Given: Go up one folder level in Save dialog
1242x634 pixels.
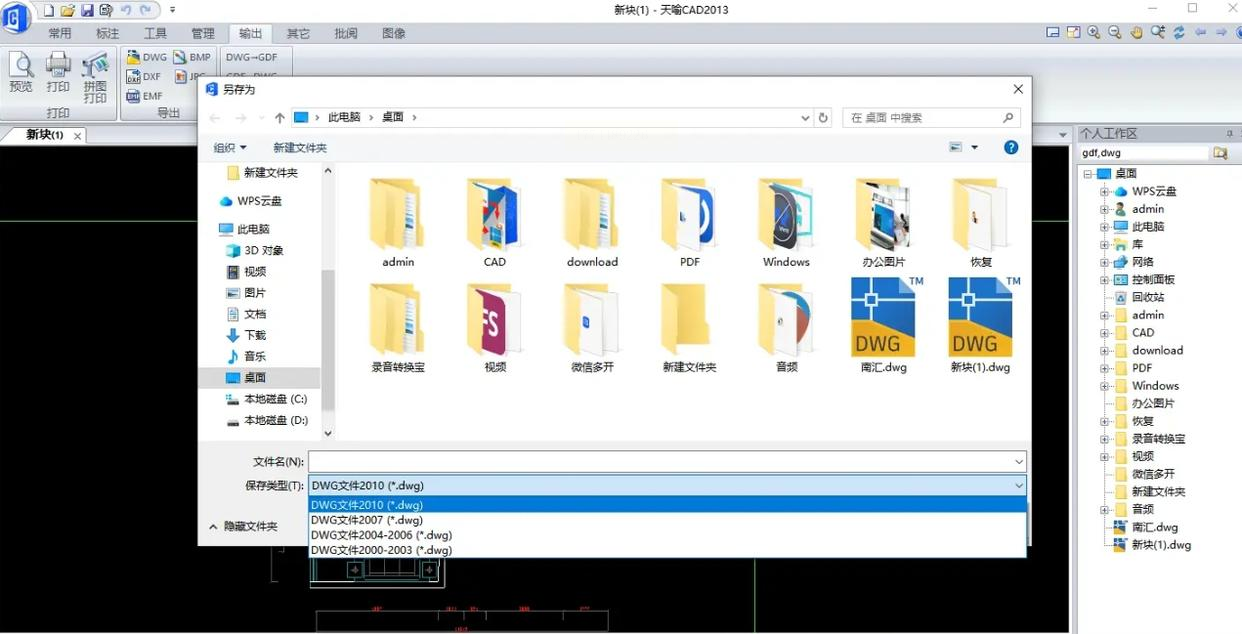Looking at the screenshot, I should pyautogui.click(x=279, y=117).
